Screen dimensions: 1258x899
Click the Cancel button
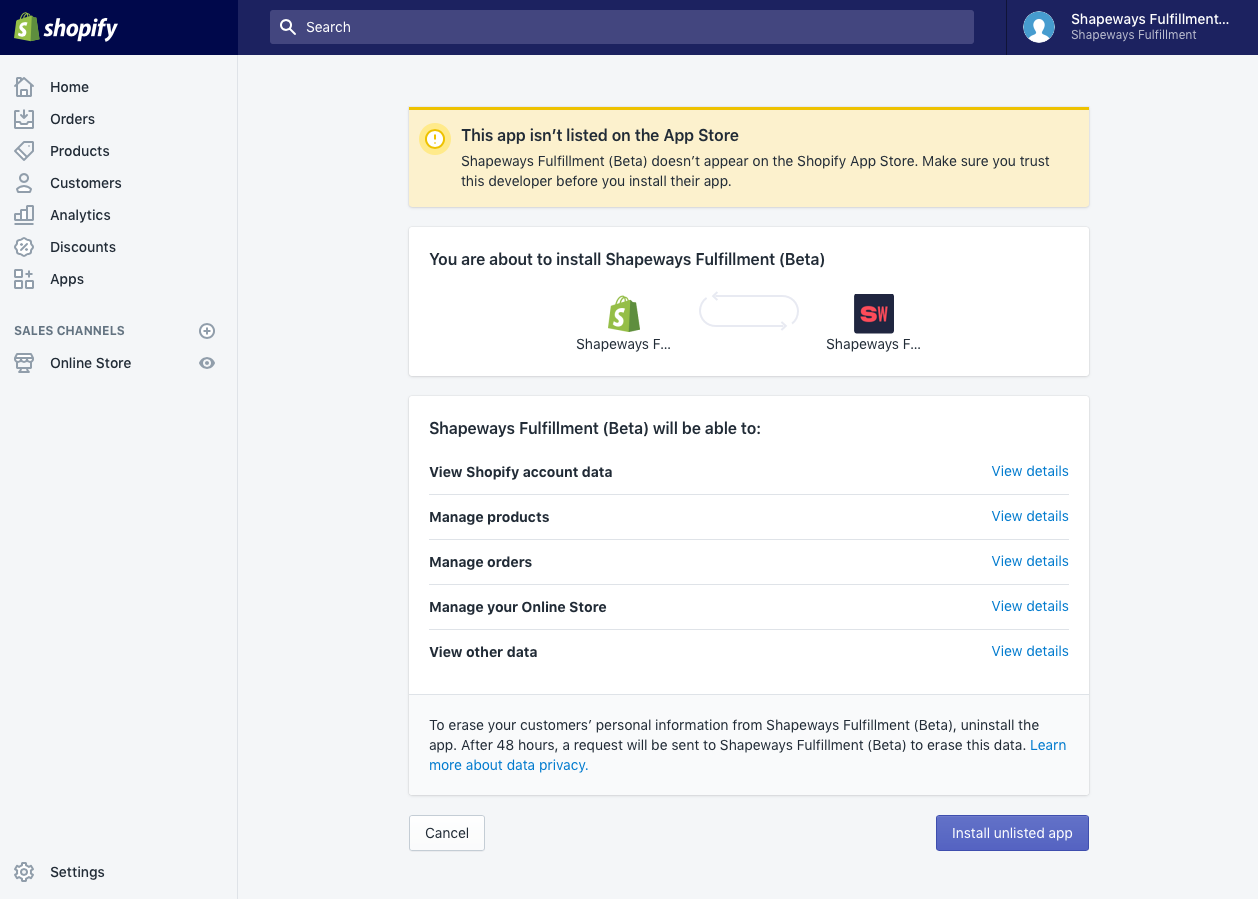click(447, 833)
